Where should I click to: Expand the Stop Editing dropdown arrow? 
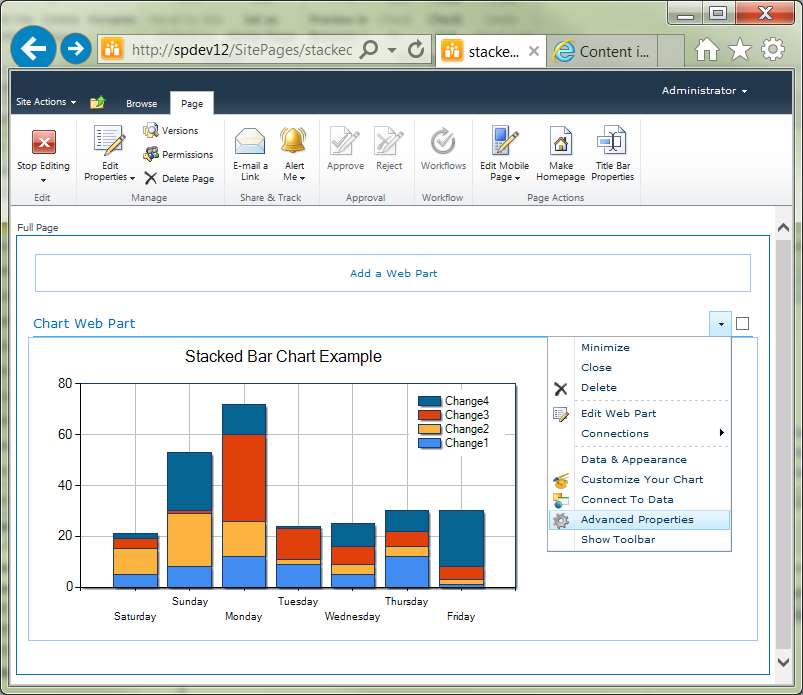tap(44, 180)
